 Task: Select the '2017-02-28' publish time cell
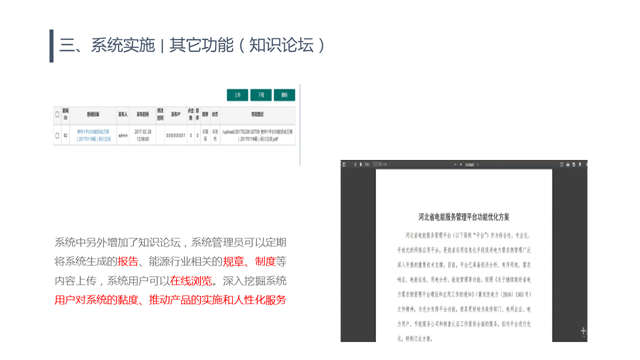[143, 135]
